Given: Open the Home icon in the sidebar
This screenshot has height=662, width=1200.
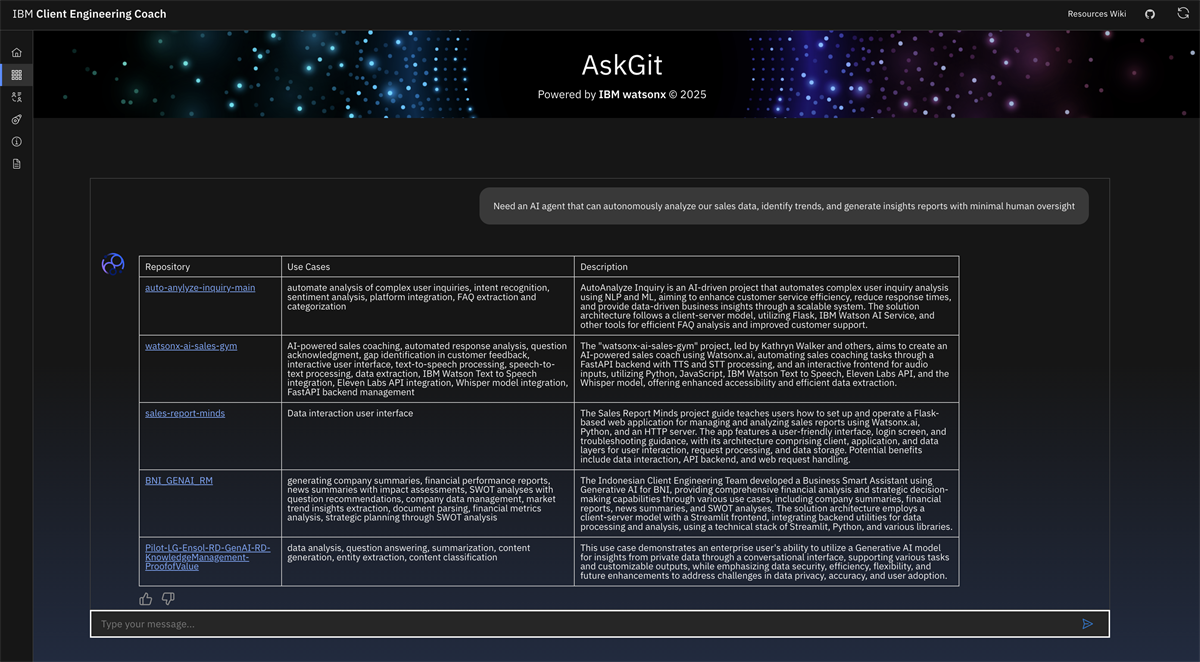Looking at the screenshot, I should [16, 52].
